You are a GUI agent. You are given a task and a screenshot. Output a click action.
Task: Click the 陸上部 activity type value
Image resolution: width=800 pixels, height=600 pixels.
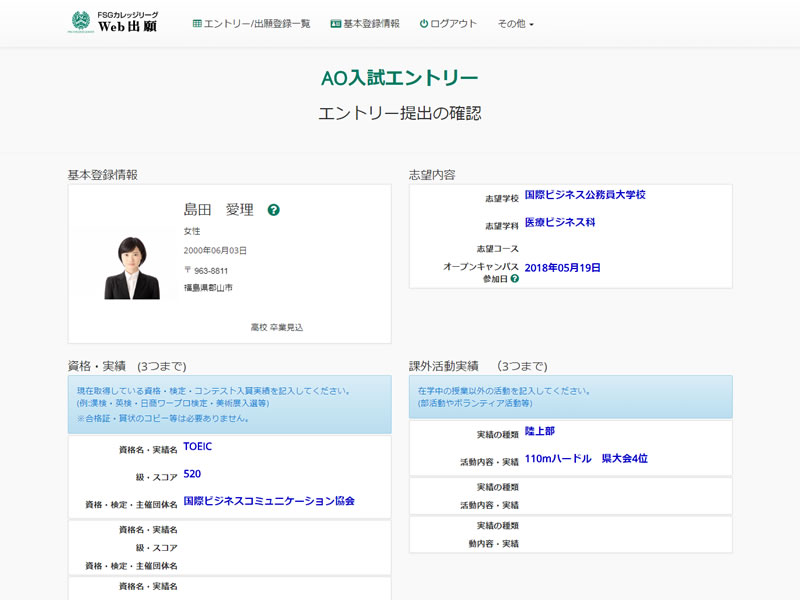(541, 432)
